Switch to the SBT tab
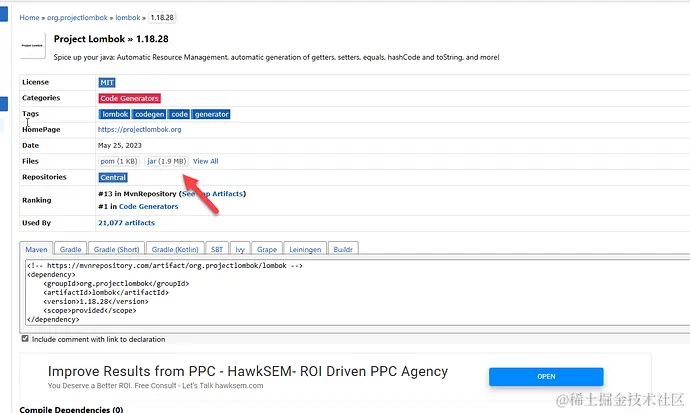Screen dimensions: 690x413 tap(217, 249)
